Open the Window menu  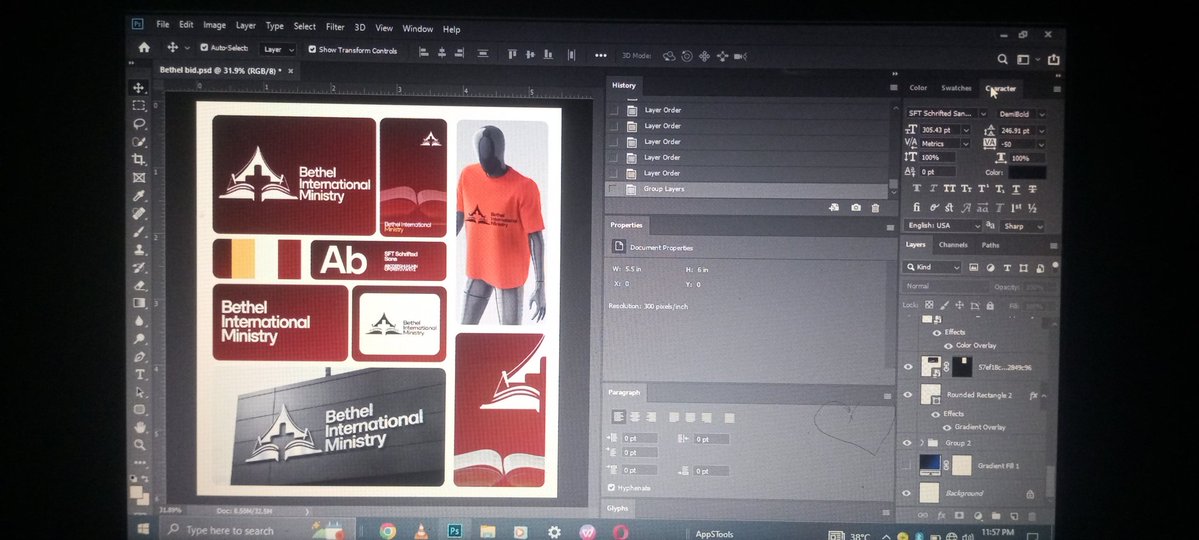pyautogui.click(x=418, y=28)
